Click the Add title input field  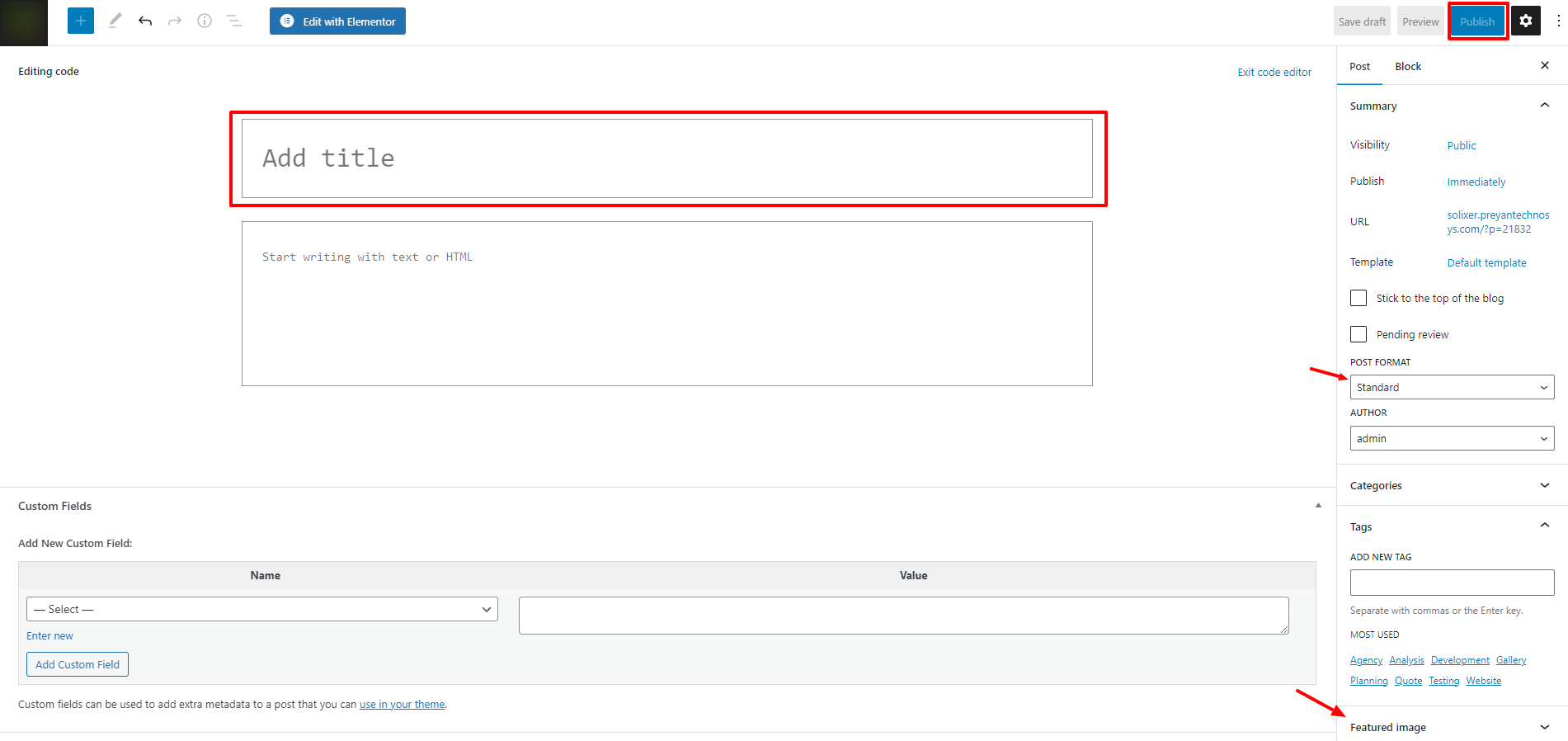(x=666, y=158)
